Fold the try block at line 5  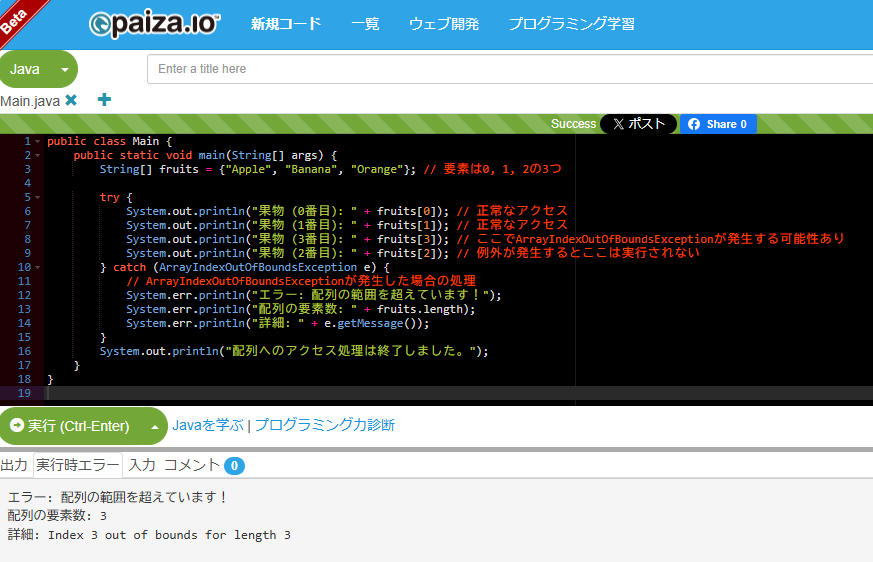[38, 198]
